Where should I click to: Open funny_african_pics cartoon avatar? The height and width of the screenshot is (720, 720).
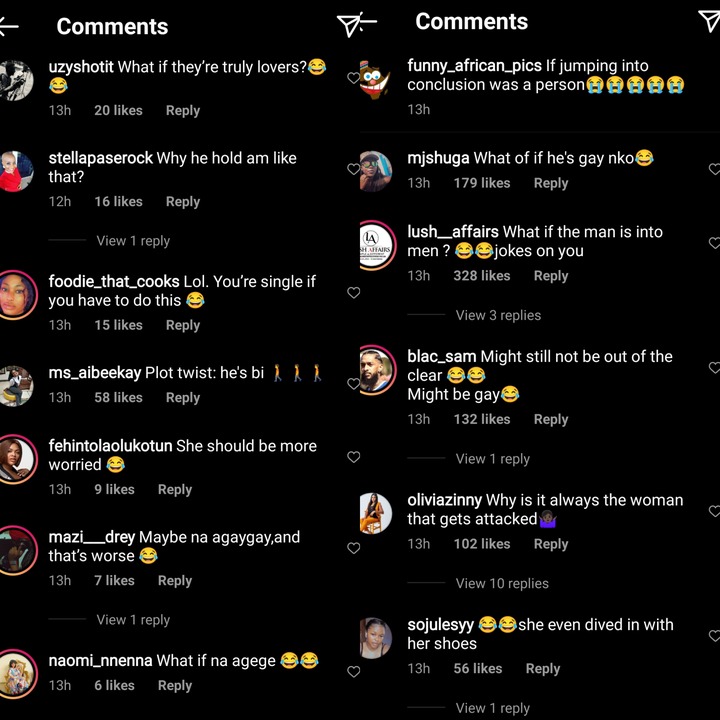(375, 79)
